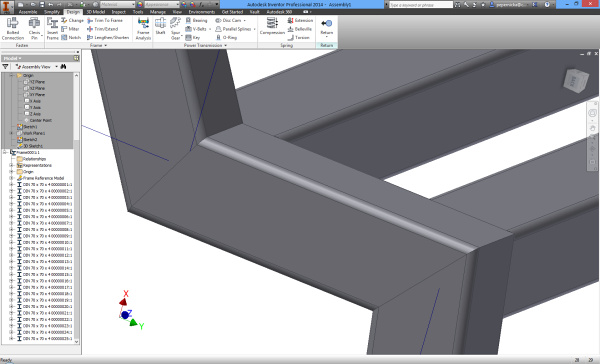
Task: Select the Lengthen/Shorten tool
Action: coord(108,38)
